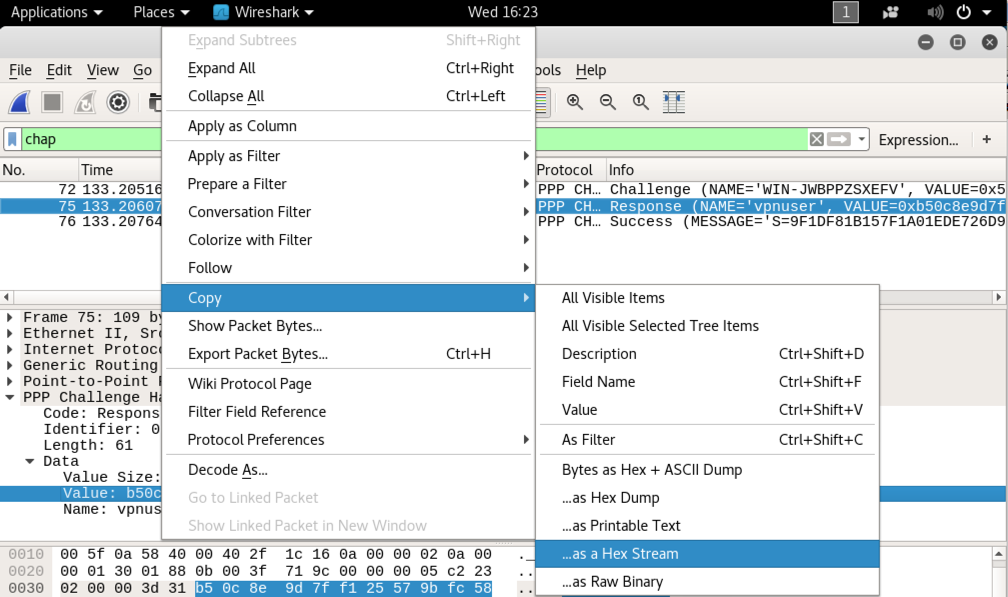Screen dimensions: 1008x597
Task: Open capture options gear icon
Action: click(118, 102)
